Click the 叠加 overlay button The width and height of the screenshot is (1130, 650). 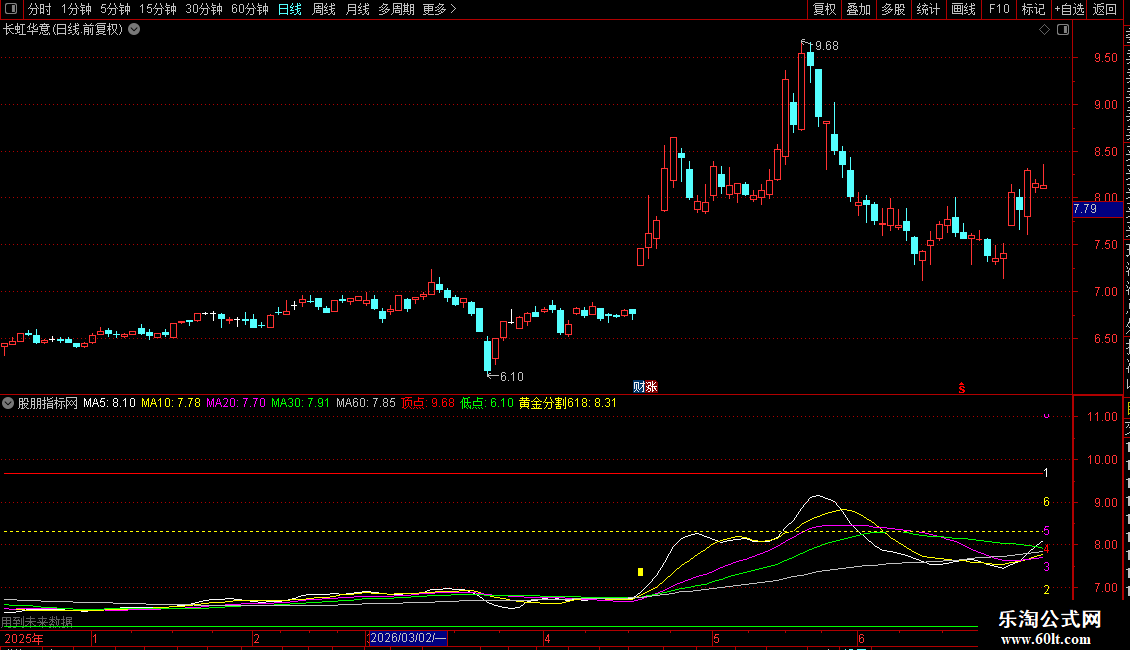click(x=858, y=9)
